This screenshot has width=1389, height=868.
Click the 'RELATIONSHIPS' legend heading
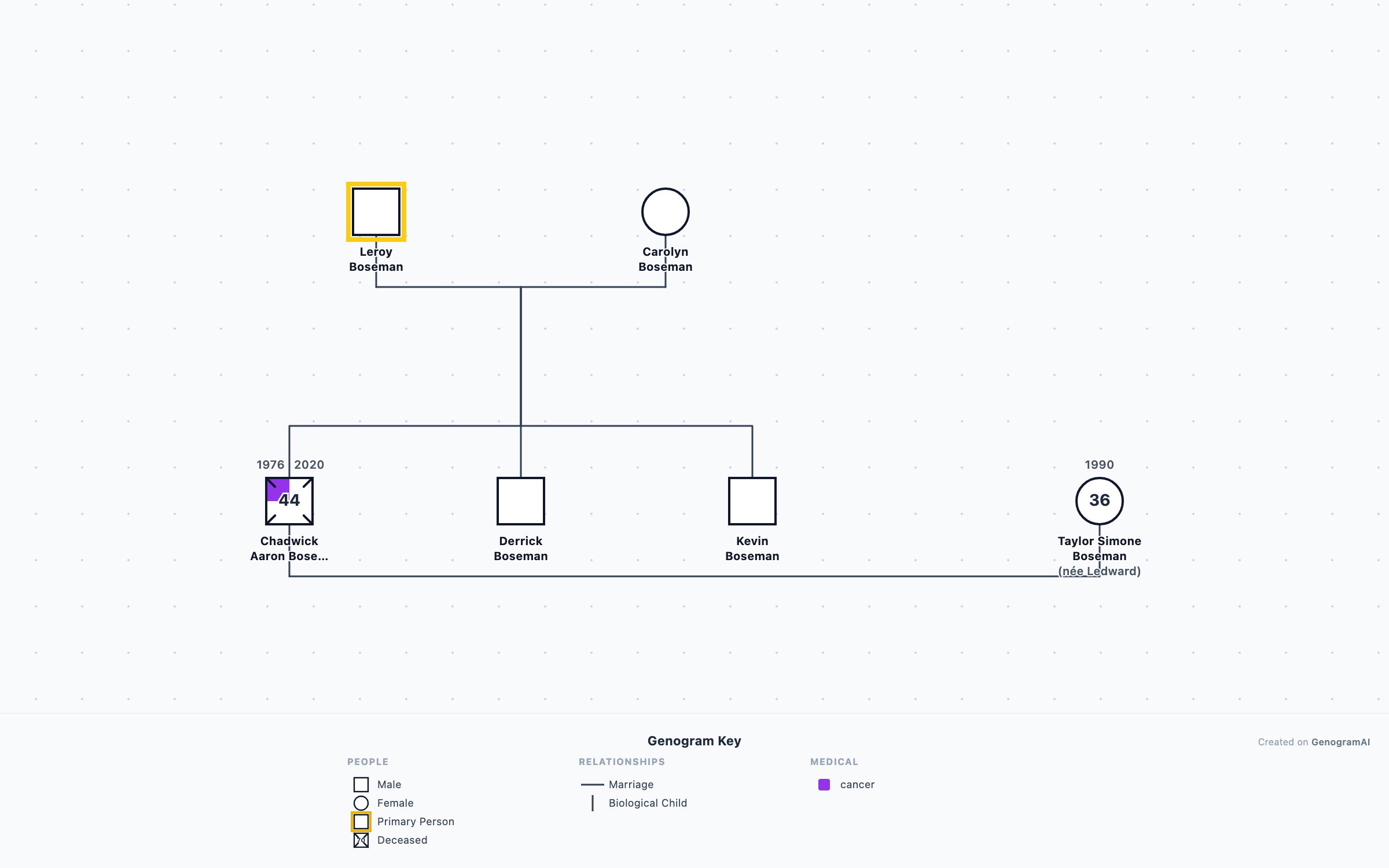622,762
